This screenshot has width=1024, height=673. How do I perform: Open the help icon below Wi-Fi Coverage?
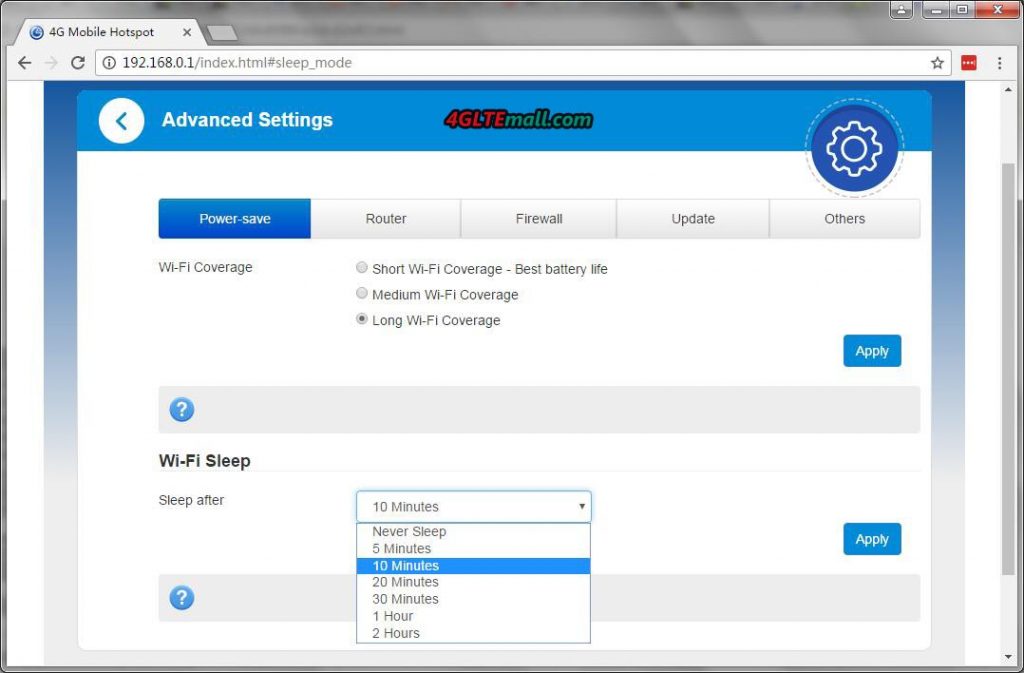tap(181, 409)
